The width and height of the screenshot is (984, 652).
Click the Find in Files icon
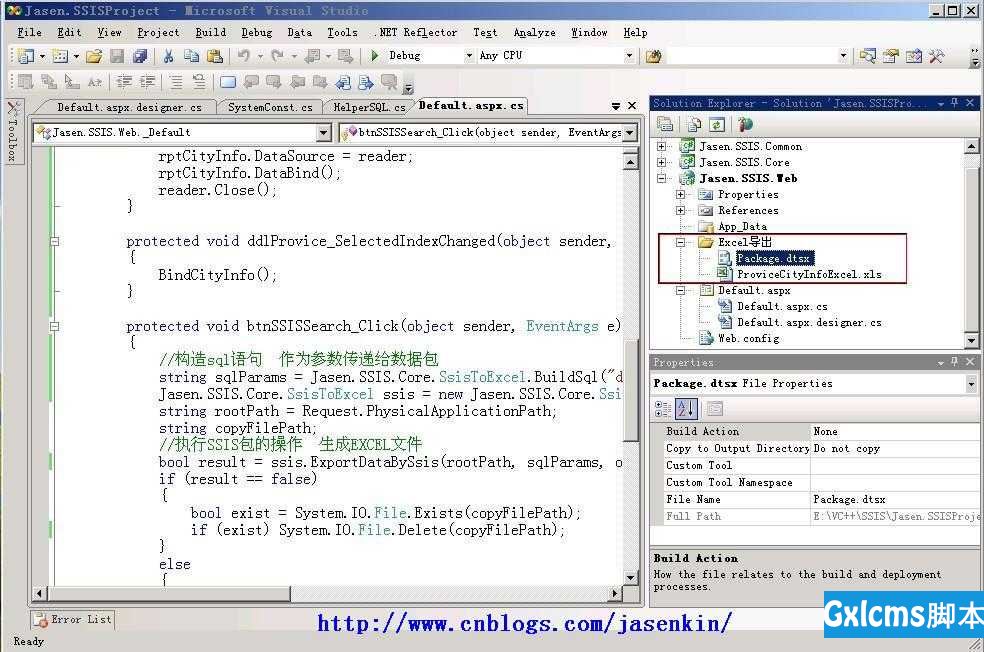653,56
